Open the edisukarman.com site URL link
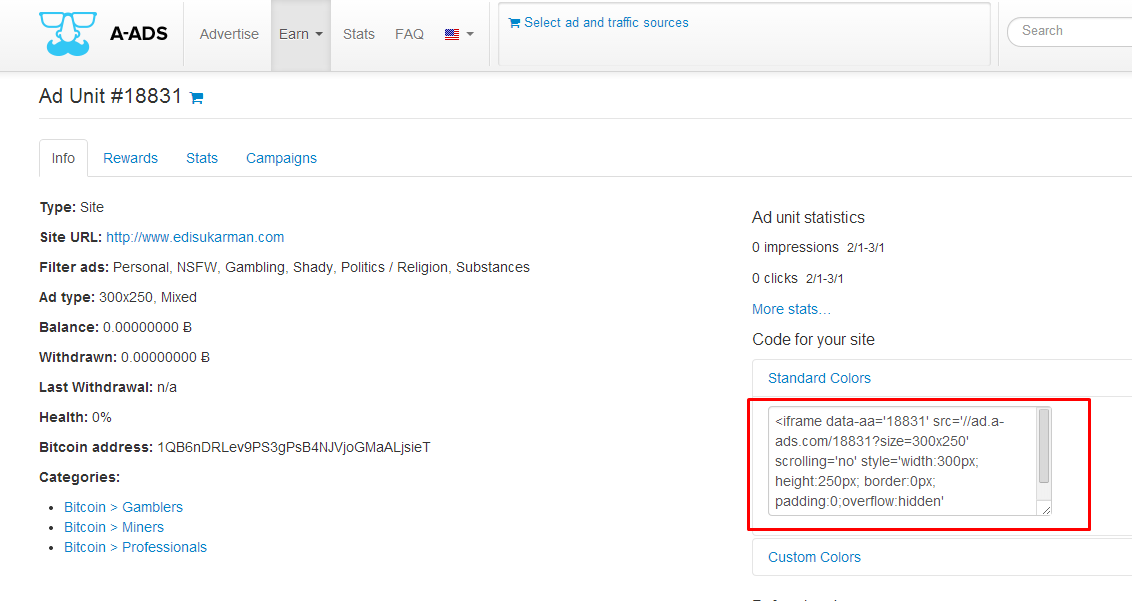The height and width of the screenshot is (601, 1132). 195,237
